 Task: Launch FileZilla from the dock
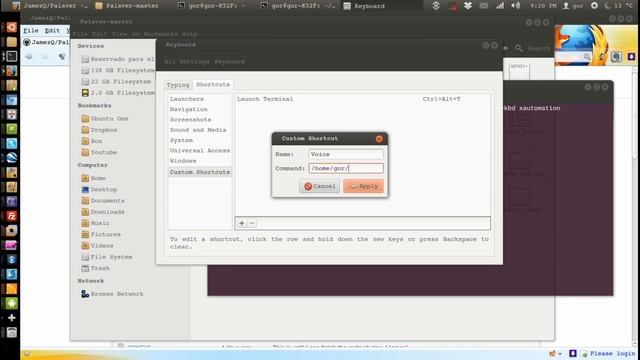click(11, 216)
